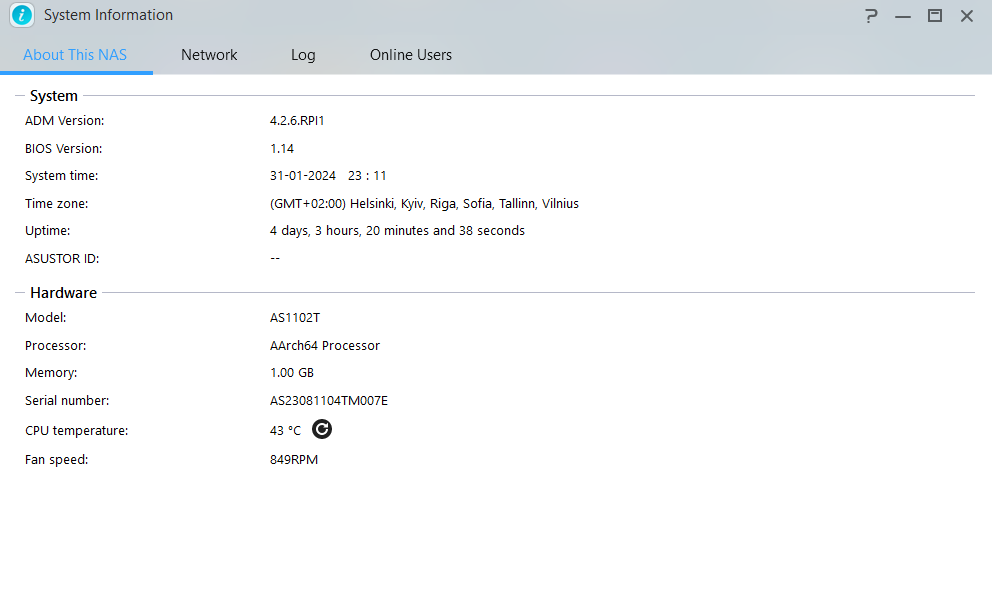
Task: Click the System section heading
Action: [x=54, y=96]
